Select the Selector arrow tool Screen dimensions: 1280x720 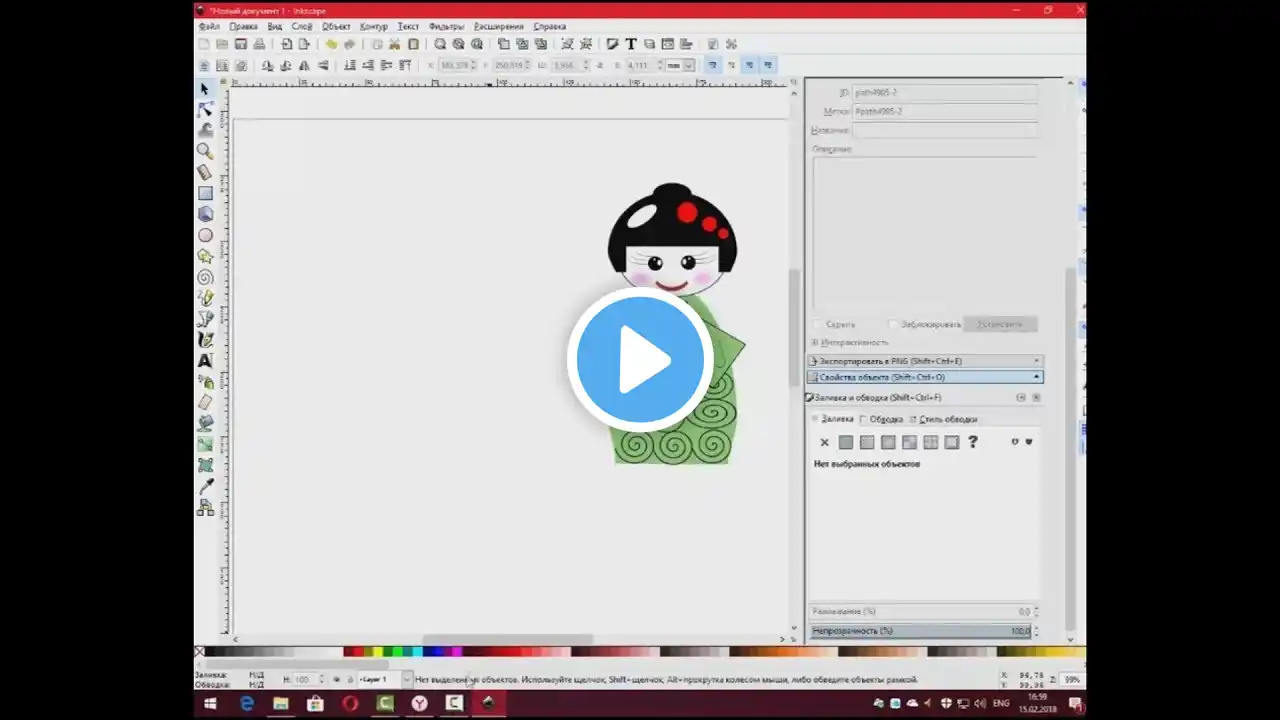205,89
